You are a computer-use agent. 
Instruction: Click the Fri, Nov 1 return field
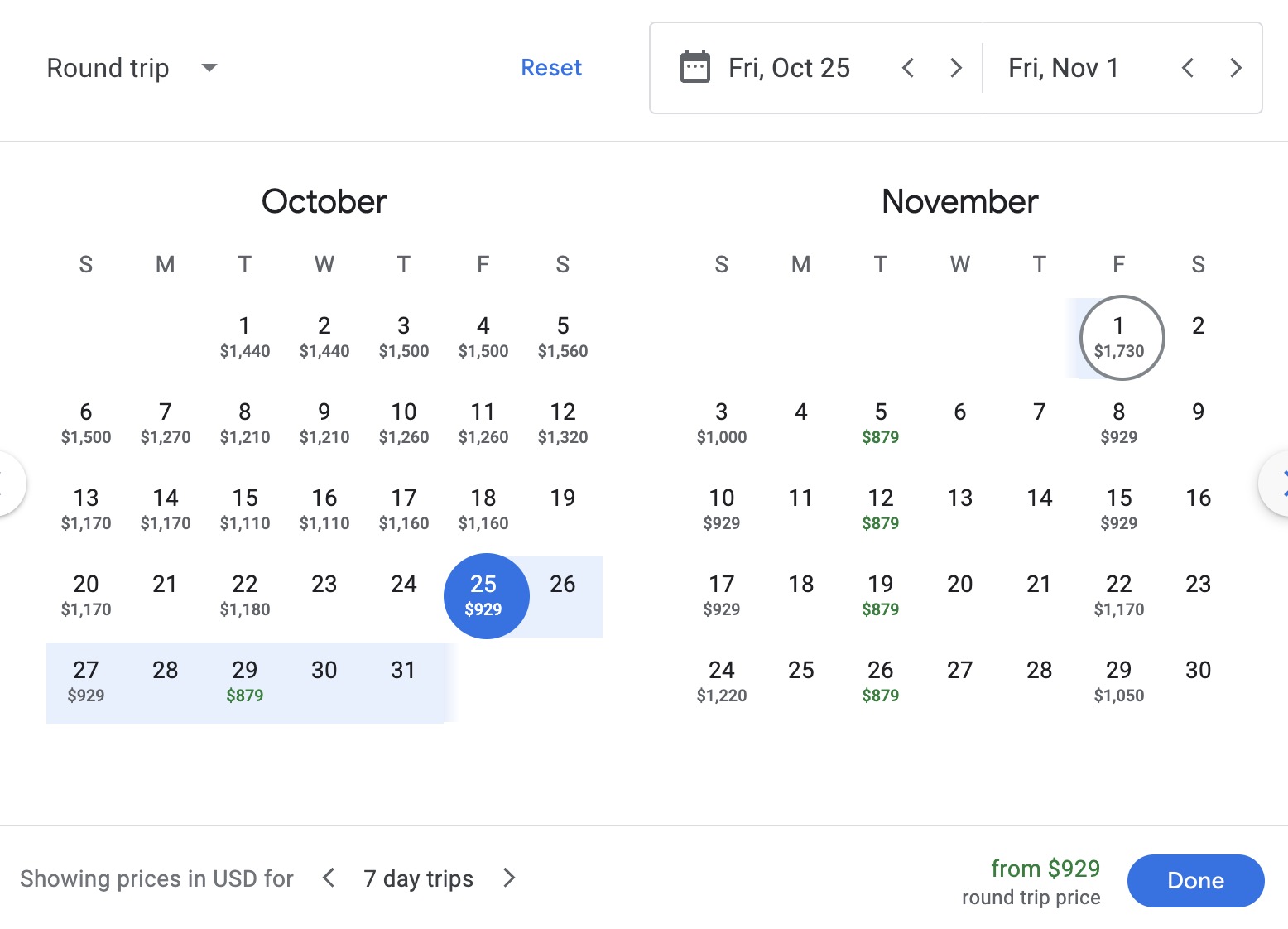point(1064,68)
